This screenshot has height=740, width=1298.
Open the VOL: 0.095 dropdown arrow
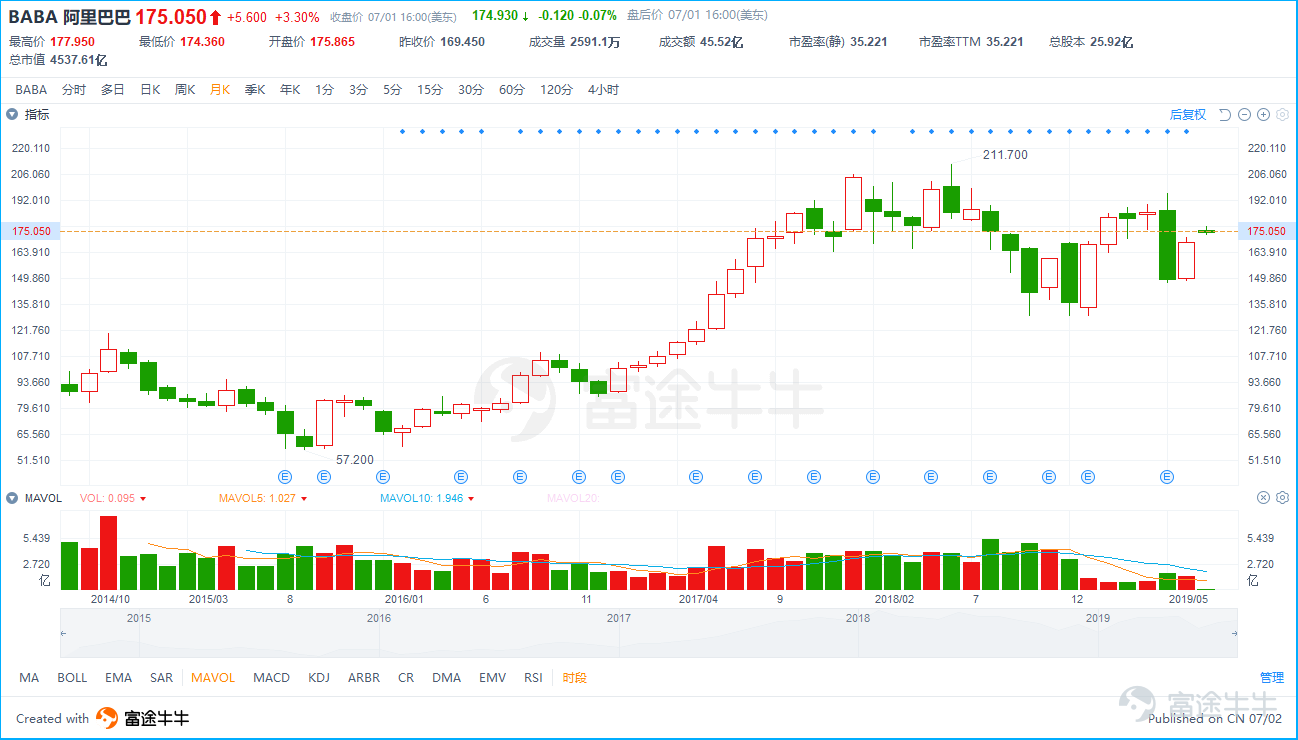tap(143, 498)
